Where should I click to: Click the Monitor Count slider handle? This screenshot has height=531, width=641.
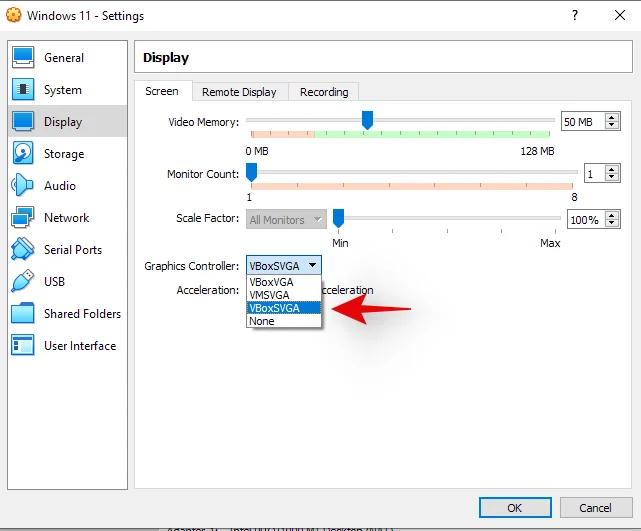(251, 172)
